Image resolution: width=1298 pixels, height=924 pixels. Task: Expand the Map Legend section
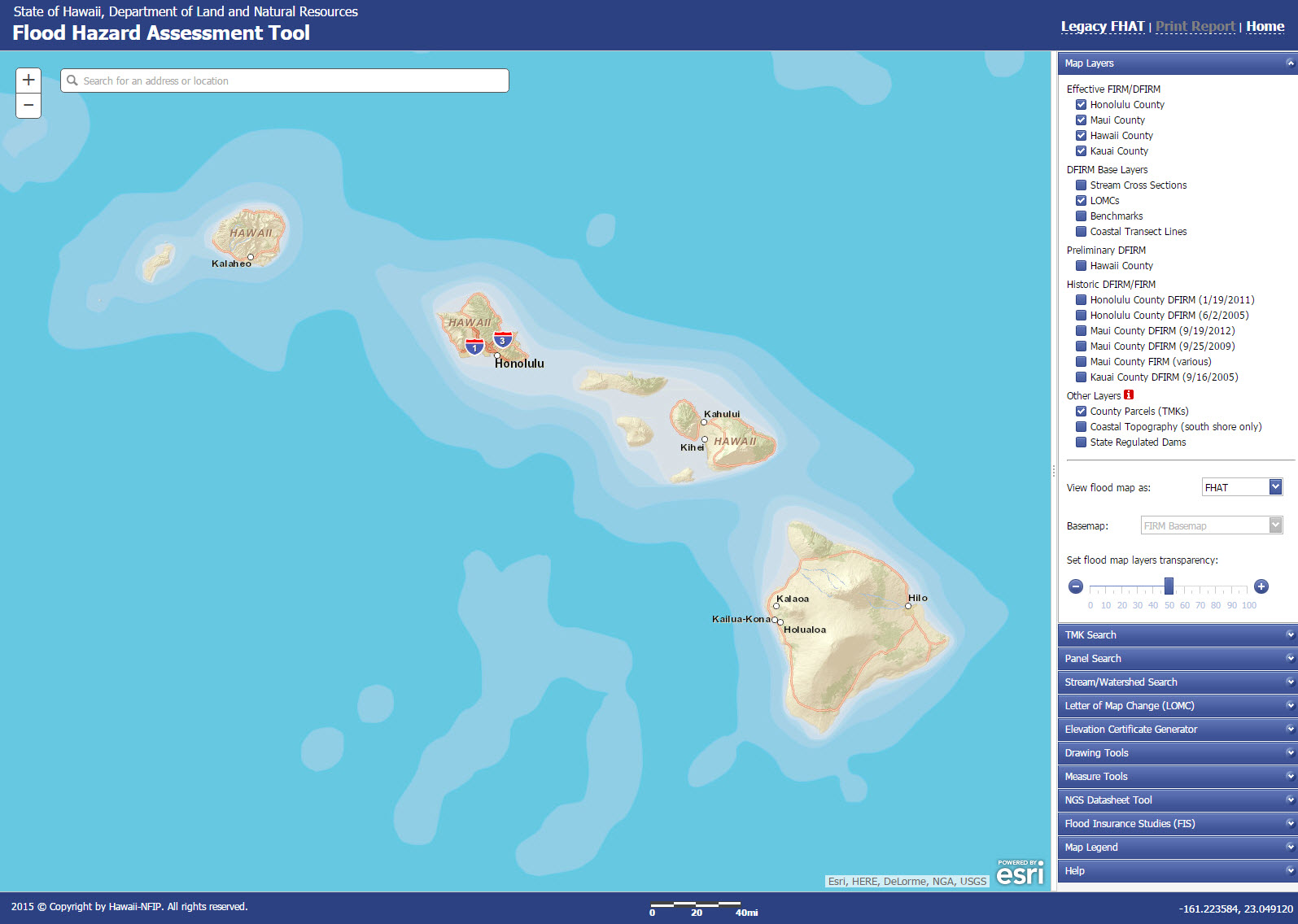click(x=1176, y=848)
